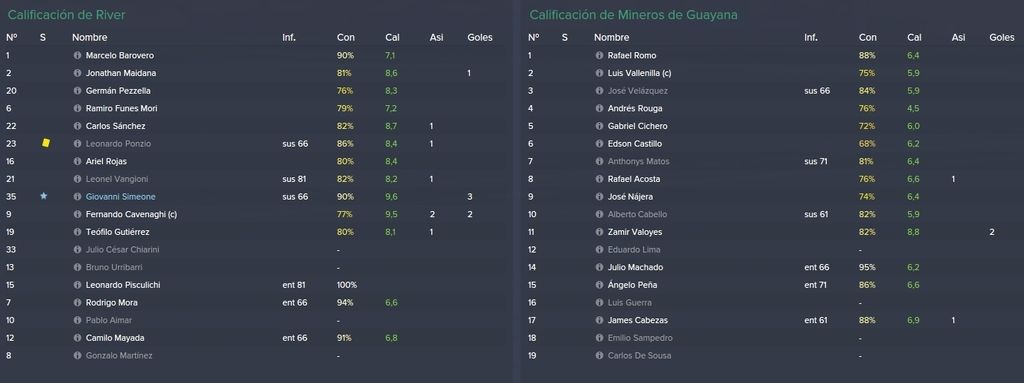Open info icon next to Rafael Romo
The width and height of the screenshot is (1024, 383).
tap(600, 56)
